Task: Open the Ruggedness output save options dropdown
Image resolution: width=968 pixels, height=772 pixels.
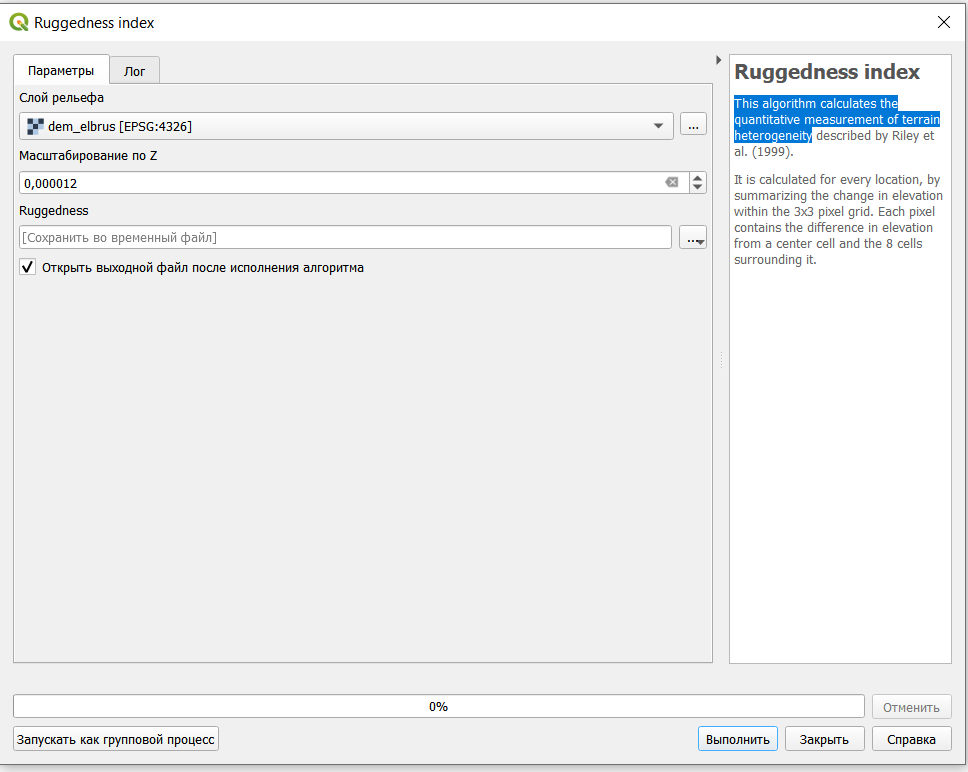Action: coord(693,238)
